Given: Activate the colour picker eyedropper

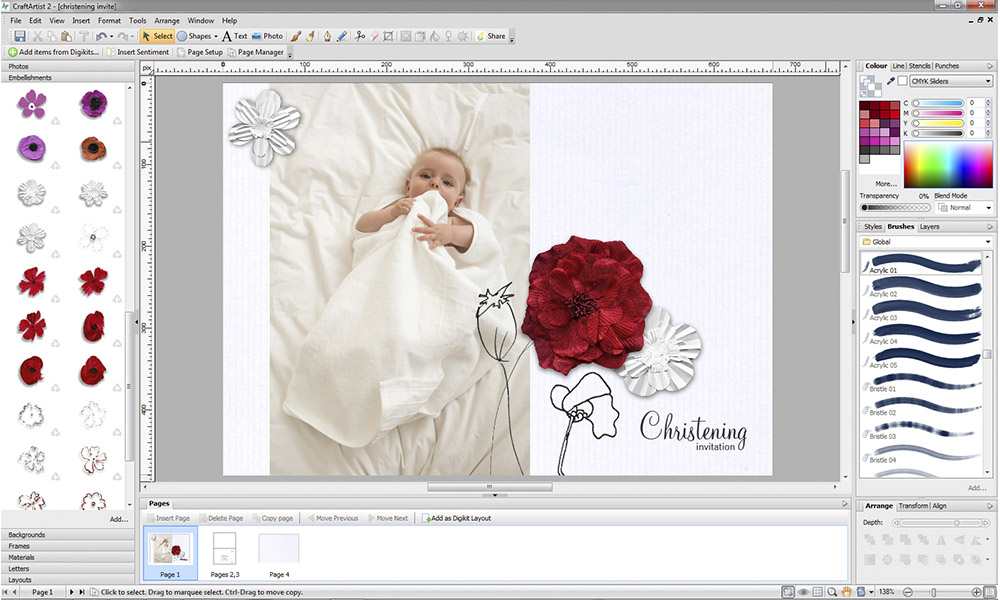Looking at the screenshot, I should (x=890, y=81).
